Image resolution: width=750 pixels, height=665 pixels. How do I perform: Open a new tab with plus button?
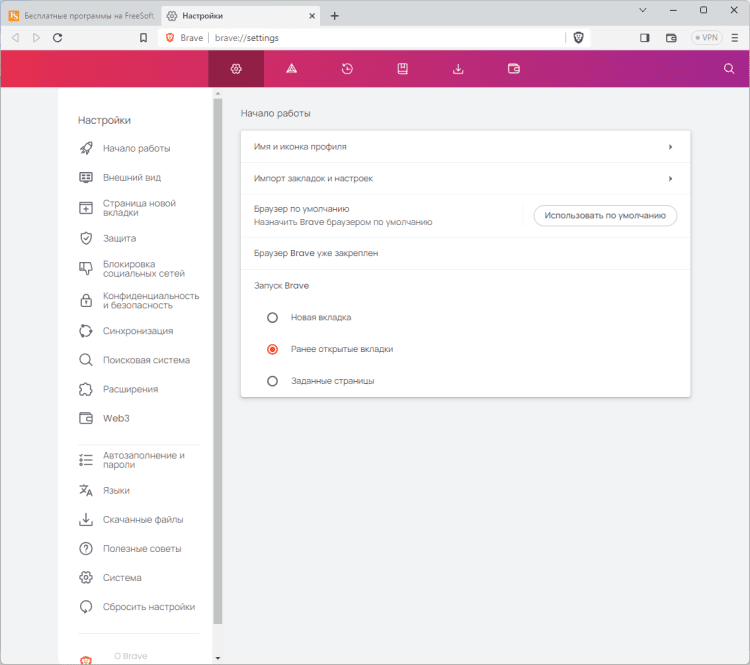pyautogui.click(x=334, y=16)
